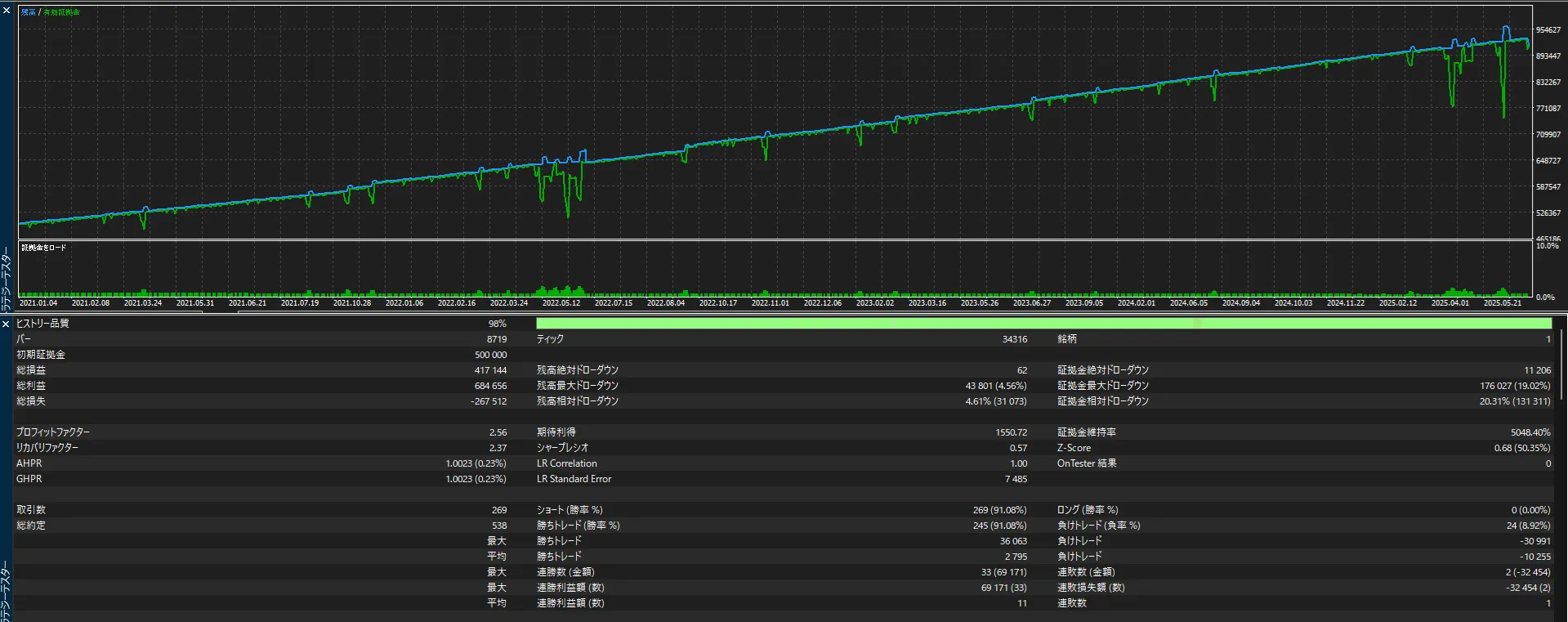Screen dimensions: 1568x622
Task: Click the 10.0% load axis label
Action: coord(1548,246)
